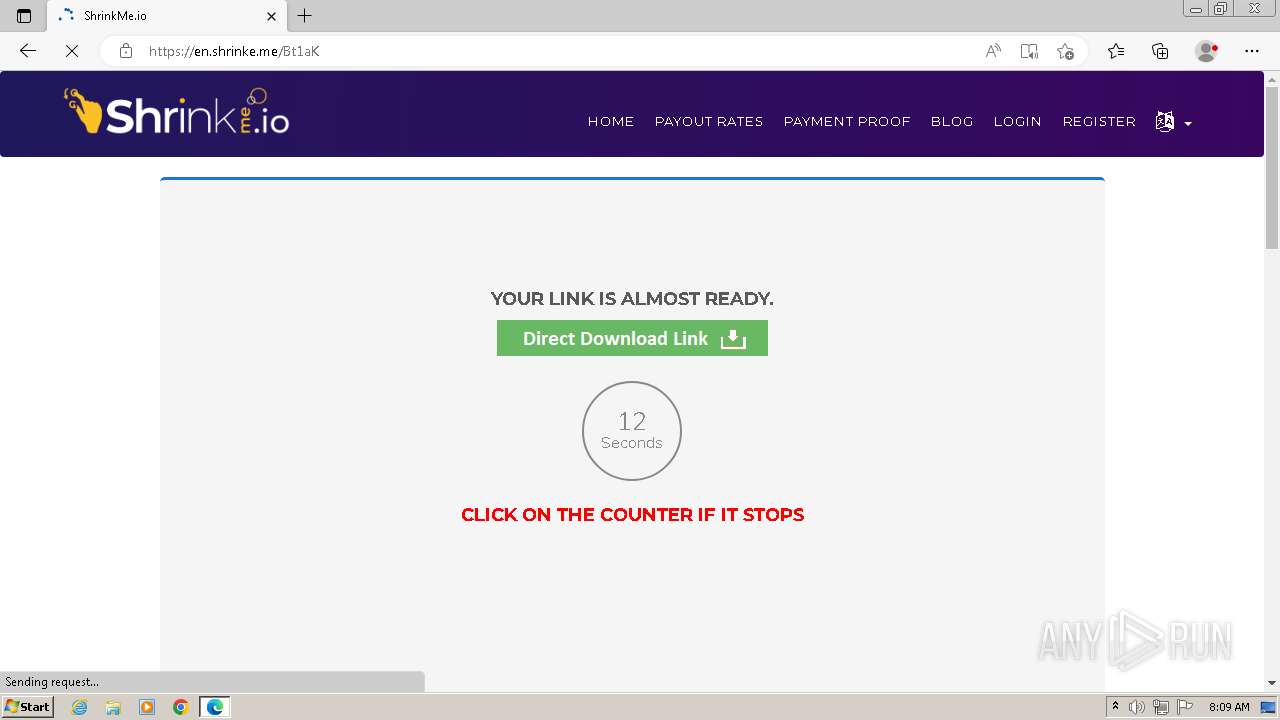This screenshot has width=1280, height=720.
Task: Open the Windows Start menu
Action: [28, 706]
